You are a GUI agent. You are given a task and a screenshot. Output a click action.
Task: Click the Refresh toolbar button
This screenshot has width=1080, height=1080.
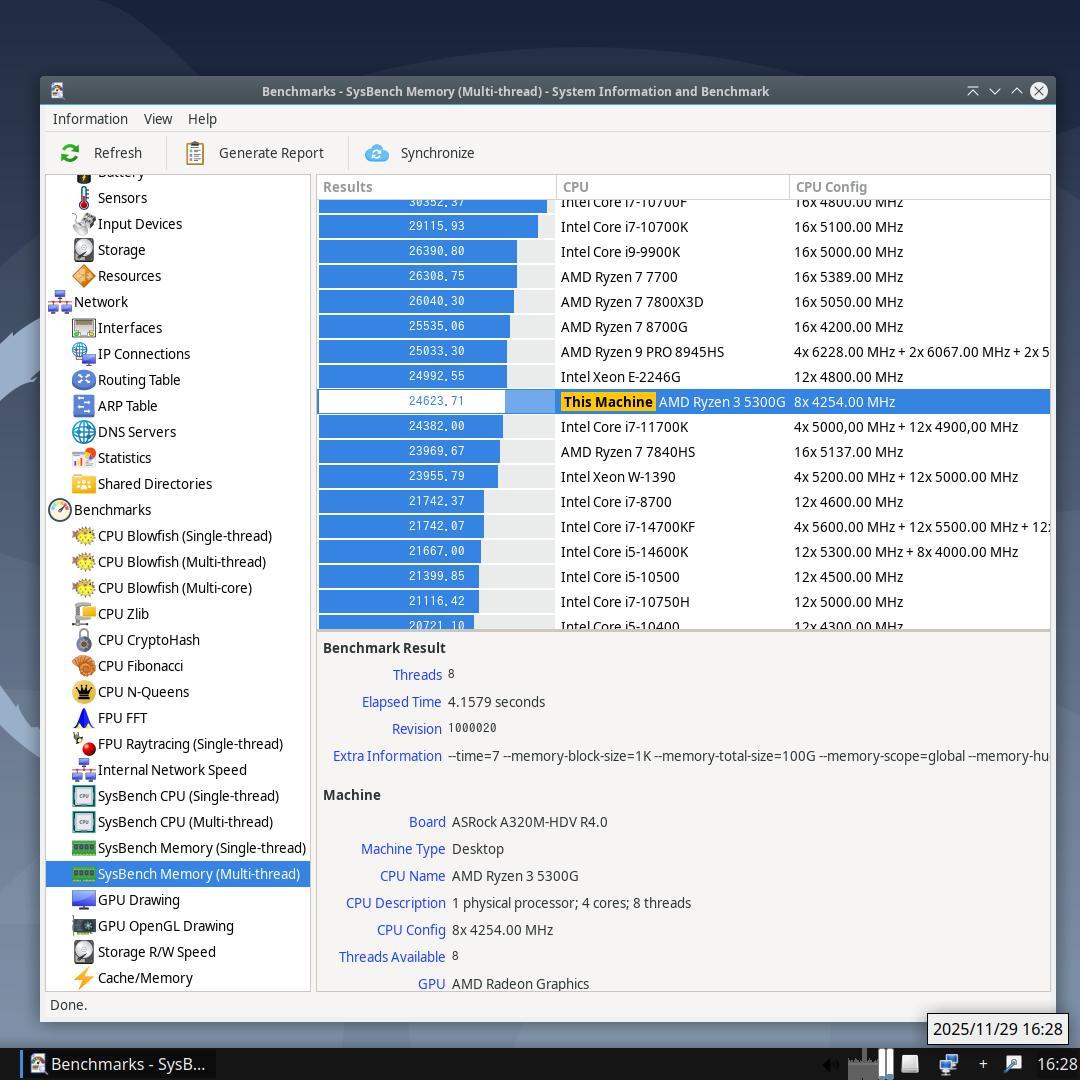[x=101, y=153]
